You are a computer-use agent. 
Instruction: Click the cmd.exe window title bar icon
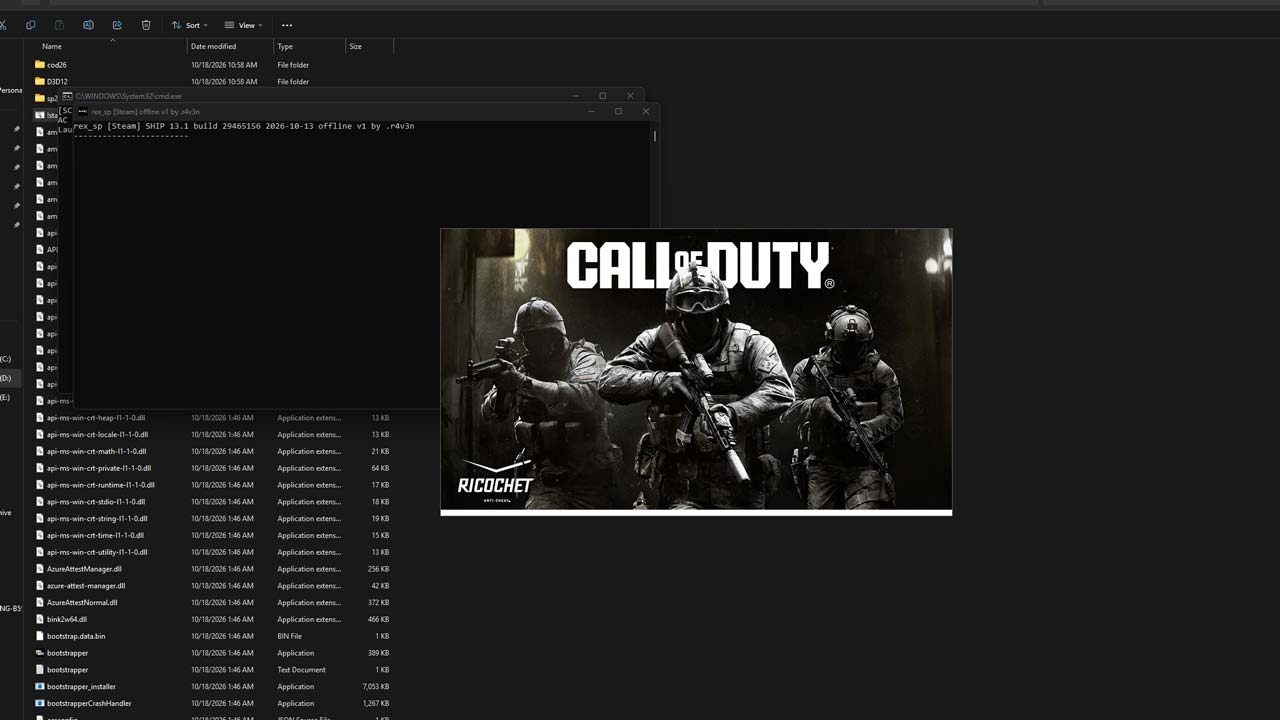[x=67, y=96]
